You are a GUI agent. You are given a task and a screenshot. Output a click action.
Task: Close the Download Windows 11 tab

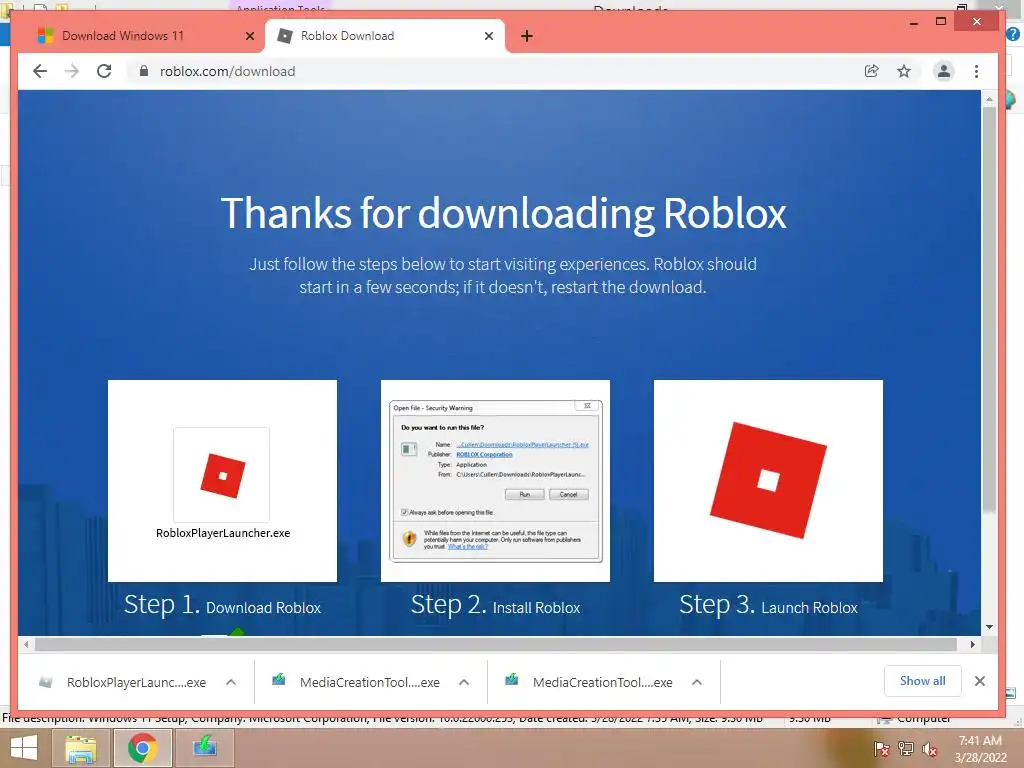[249, 36]
